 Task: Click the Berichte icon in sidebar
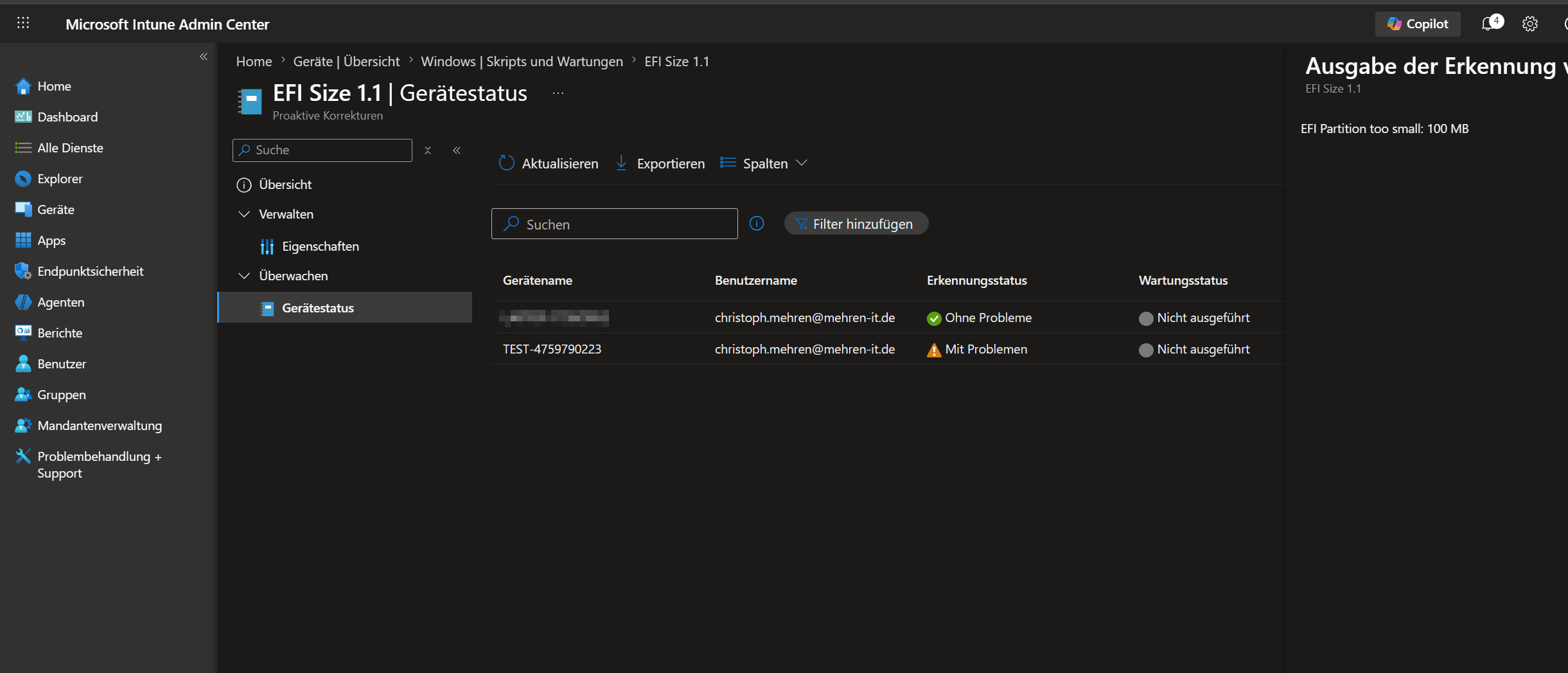coord(23,332)
